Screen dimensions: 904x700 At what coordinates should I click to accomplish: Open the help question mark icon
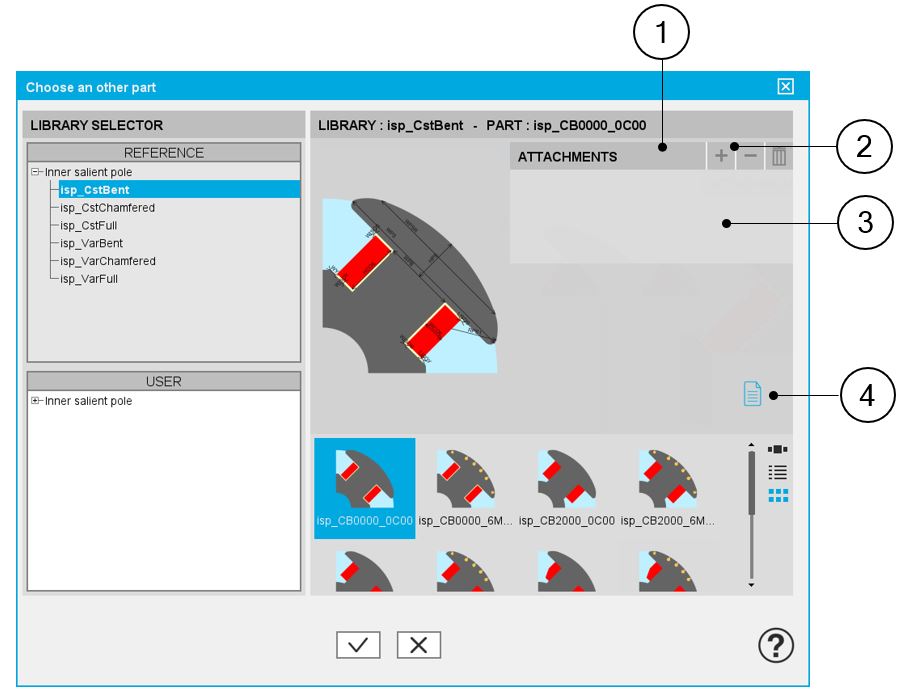tap(775, 646)
